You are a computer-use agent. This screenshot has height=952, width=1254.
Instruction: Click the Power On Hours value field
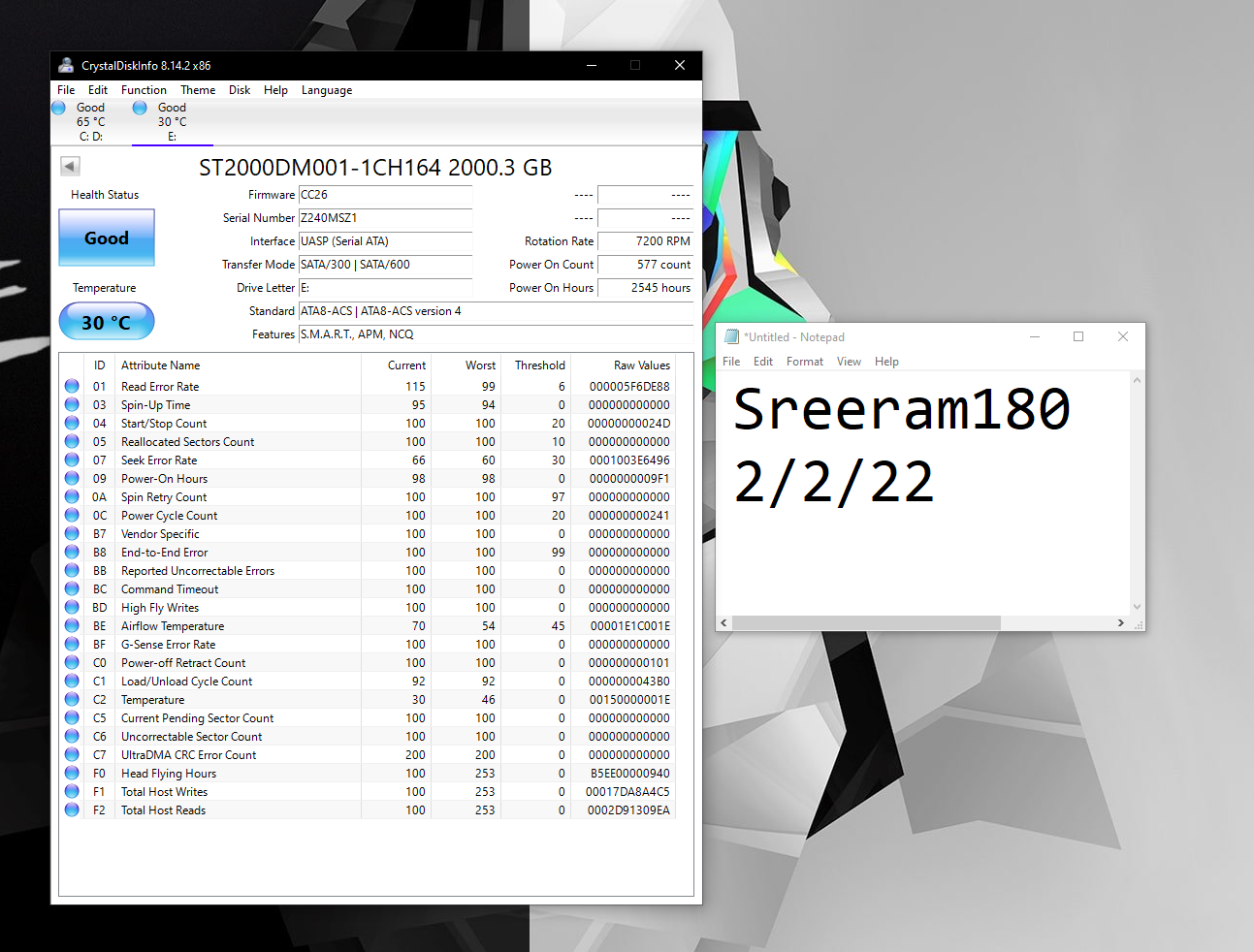[646, 288]
